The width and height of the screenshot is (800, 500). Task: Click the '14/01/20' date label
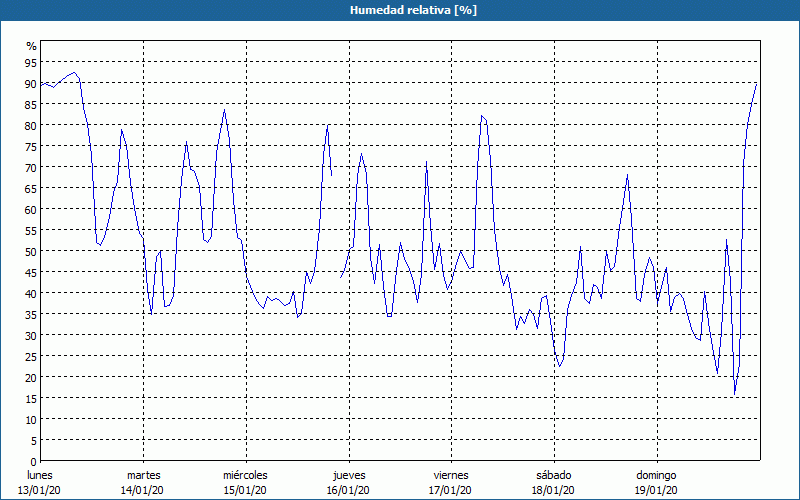(142, 490)
